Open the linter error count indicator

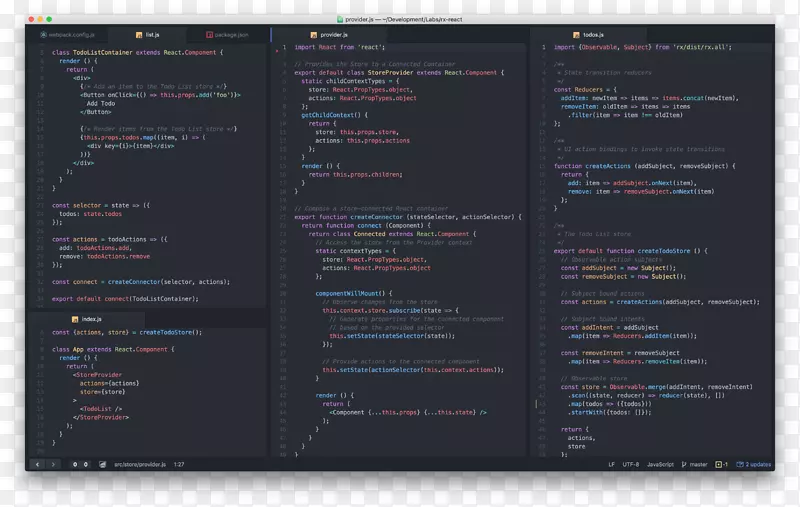coord(80,464)
